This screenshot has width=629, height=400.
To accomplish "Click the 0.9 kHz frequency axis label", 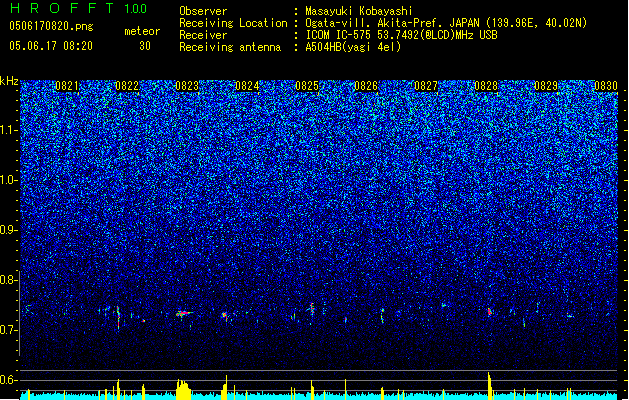I will click(x=9, y=230).
